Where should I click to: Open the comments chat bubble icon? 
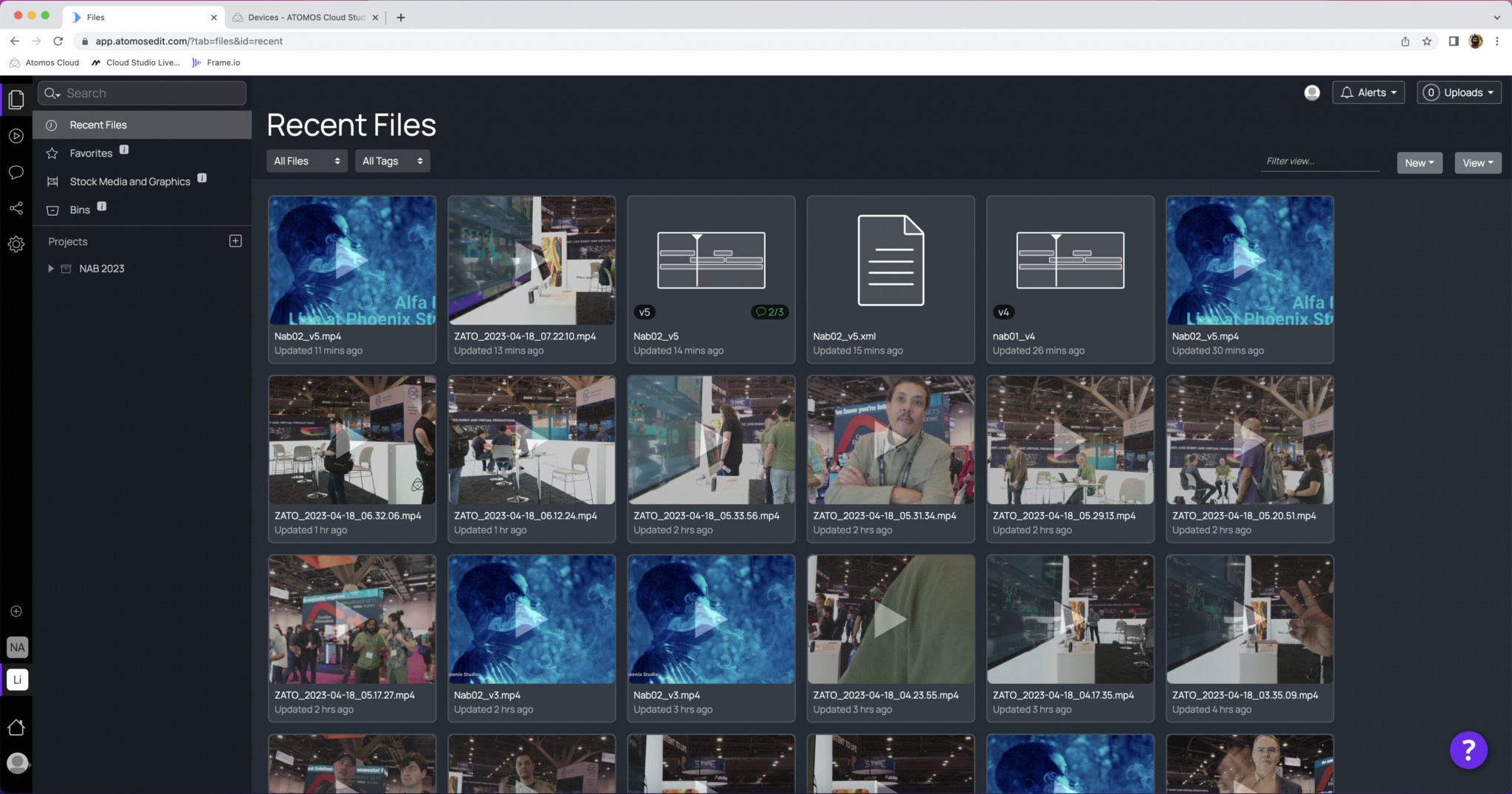pyautogui.click(x=16, y=172)
